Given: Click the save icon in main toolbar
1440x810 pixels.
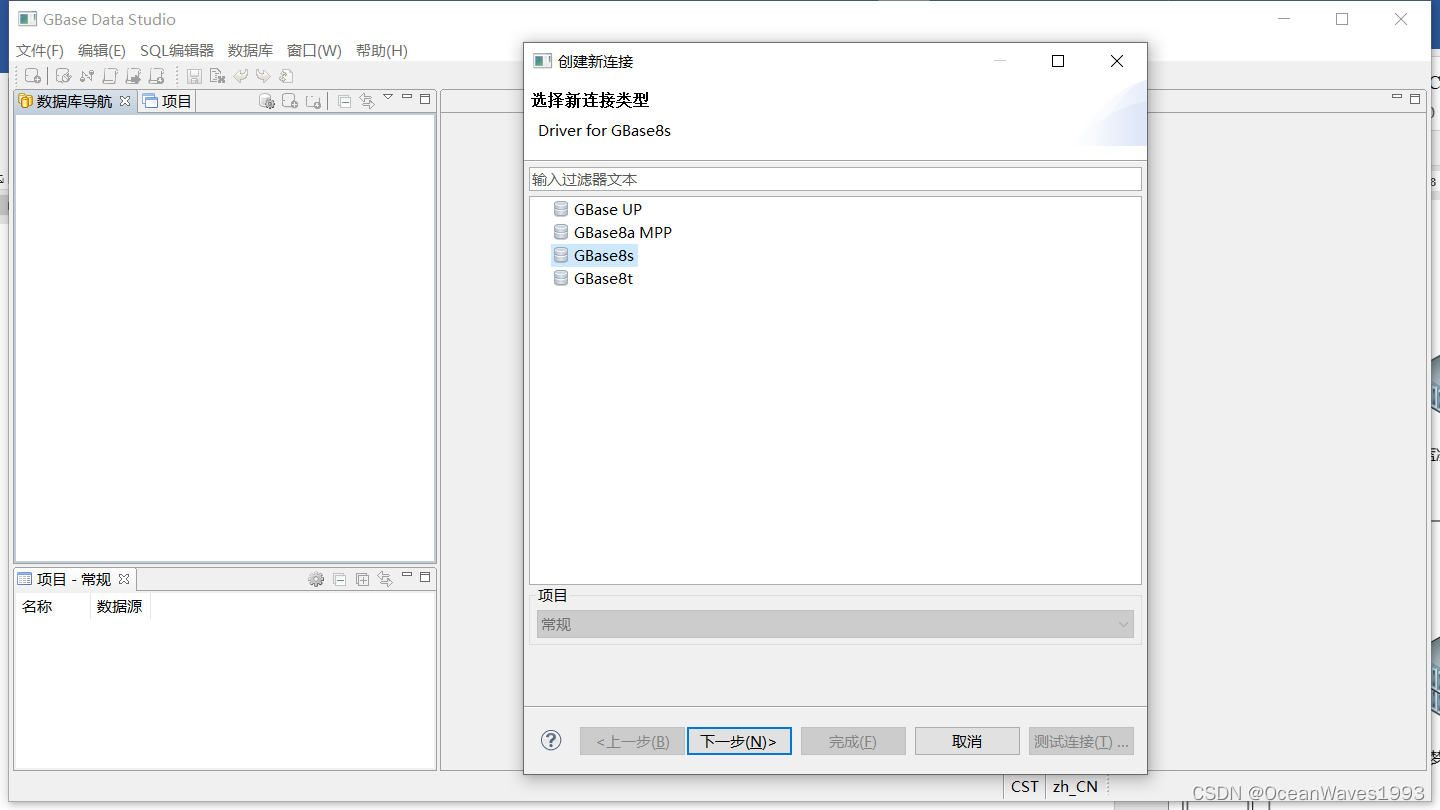Looking at the screenshot, I should (194, 76).
